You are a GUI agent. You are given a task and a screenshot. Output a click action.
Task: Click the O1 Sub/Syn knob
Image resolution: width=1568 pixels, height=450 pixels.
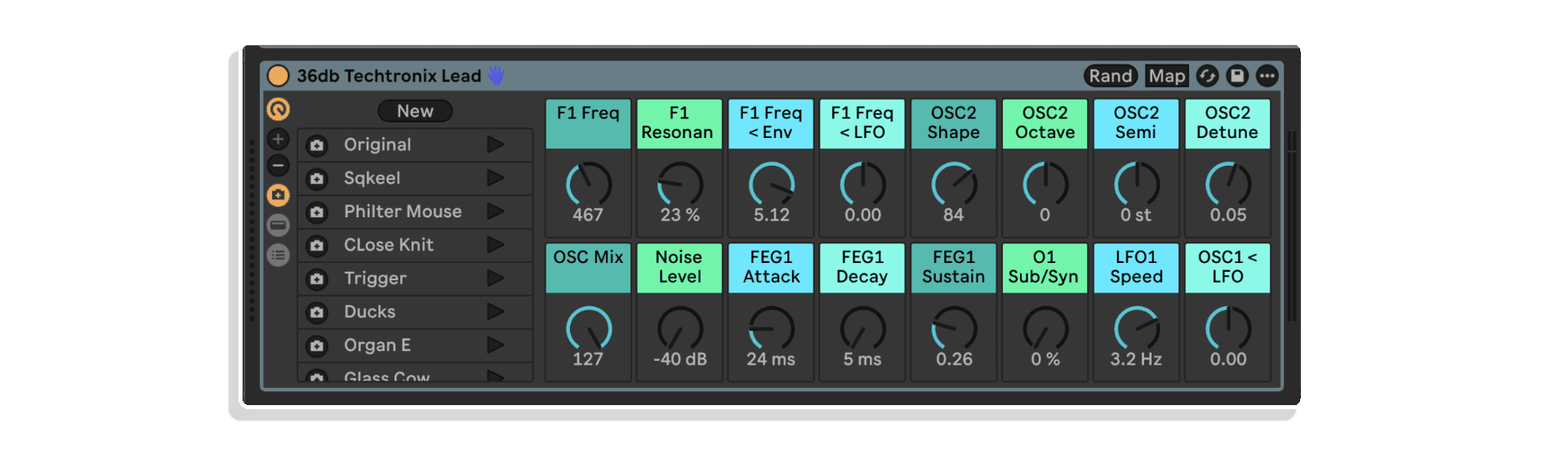tap(1045, 329)
